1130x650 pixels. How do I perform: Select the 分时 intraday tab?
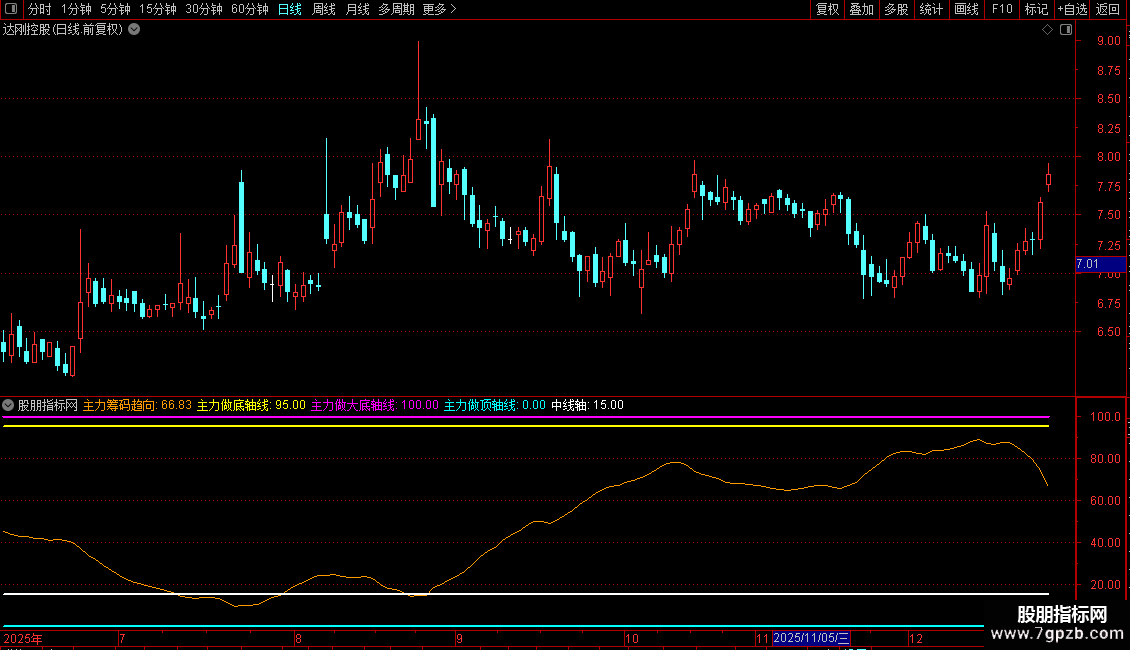[39, 9]
